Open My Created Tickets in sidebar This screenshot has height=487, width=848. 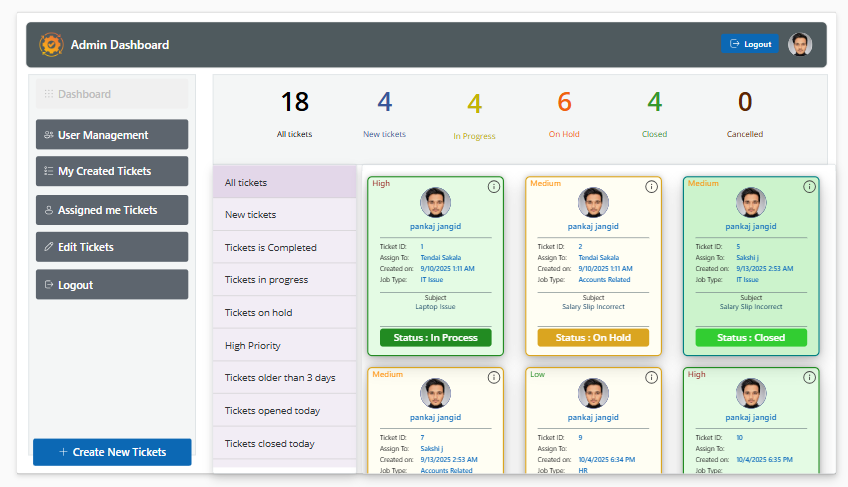pyautogui.click(x=112, y=171)
